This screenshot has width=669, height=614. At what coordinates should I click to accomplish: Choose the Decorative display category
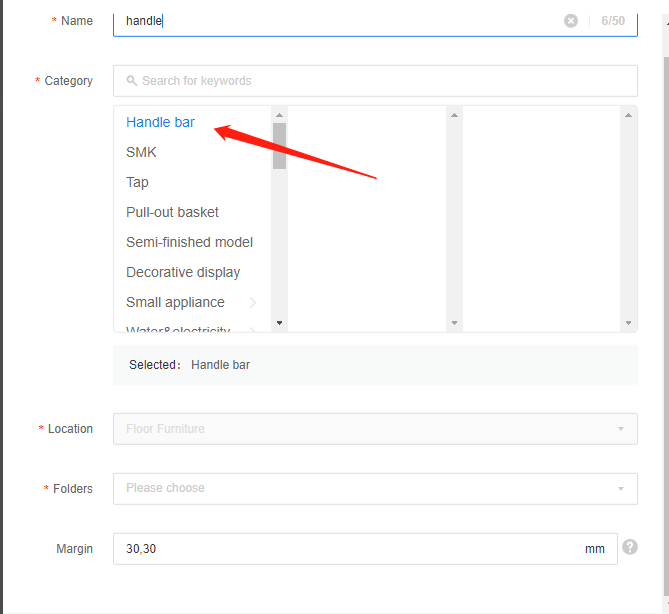click(x=183, y=272)
